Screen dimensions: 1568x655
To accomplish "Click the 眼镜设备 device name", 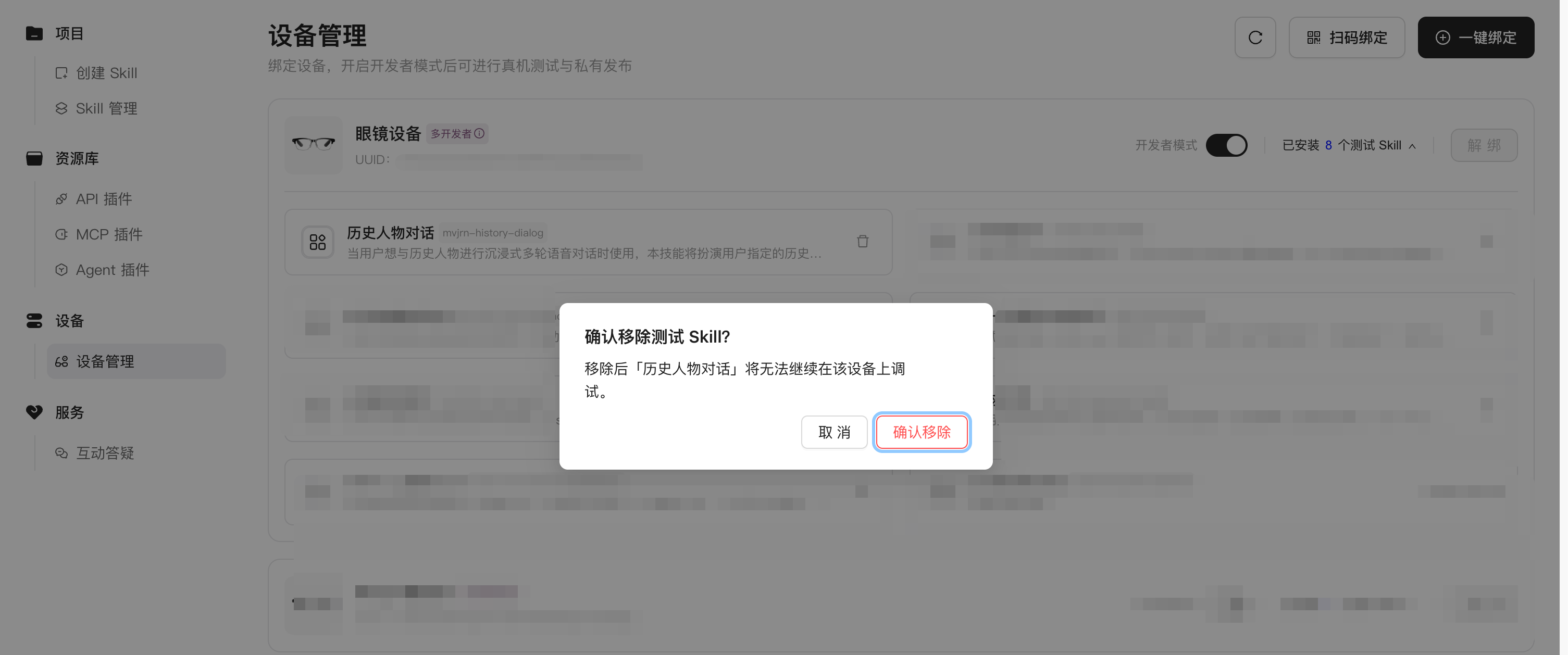I will (x=388, y=134).
